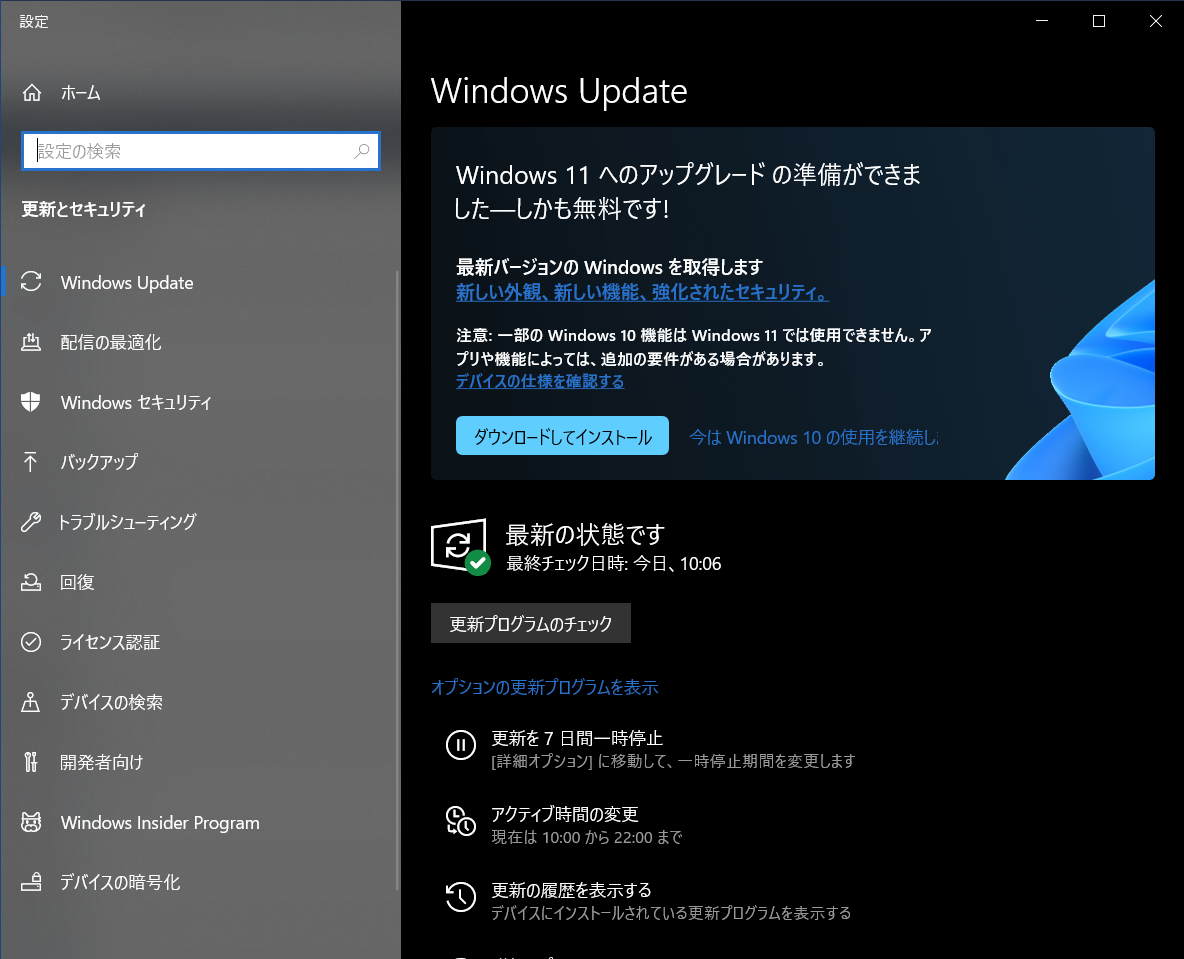Click the history icon beside 更新の履歴を表示する

tap(461, 897)
